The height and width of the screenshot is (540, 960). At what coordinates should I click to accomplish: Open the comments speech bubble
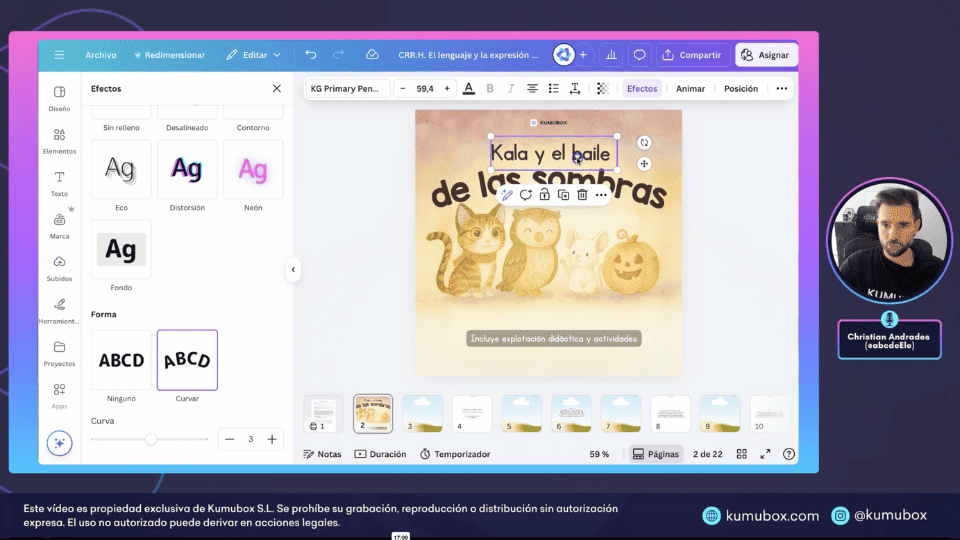pyautogui.click(x=640, y=55)
